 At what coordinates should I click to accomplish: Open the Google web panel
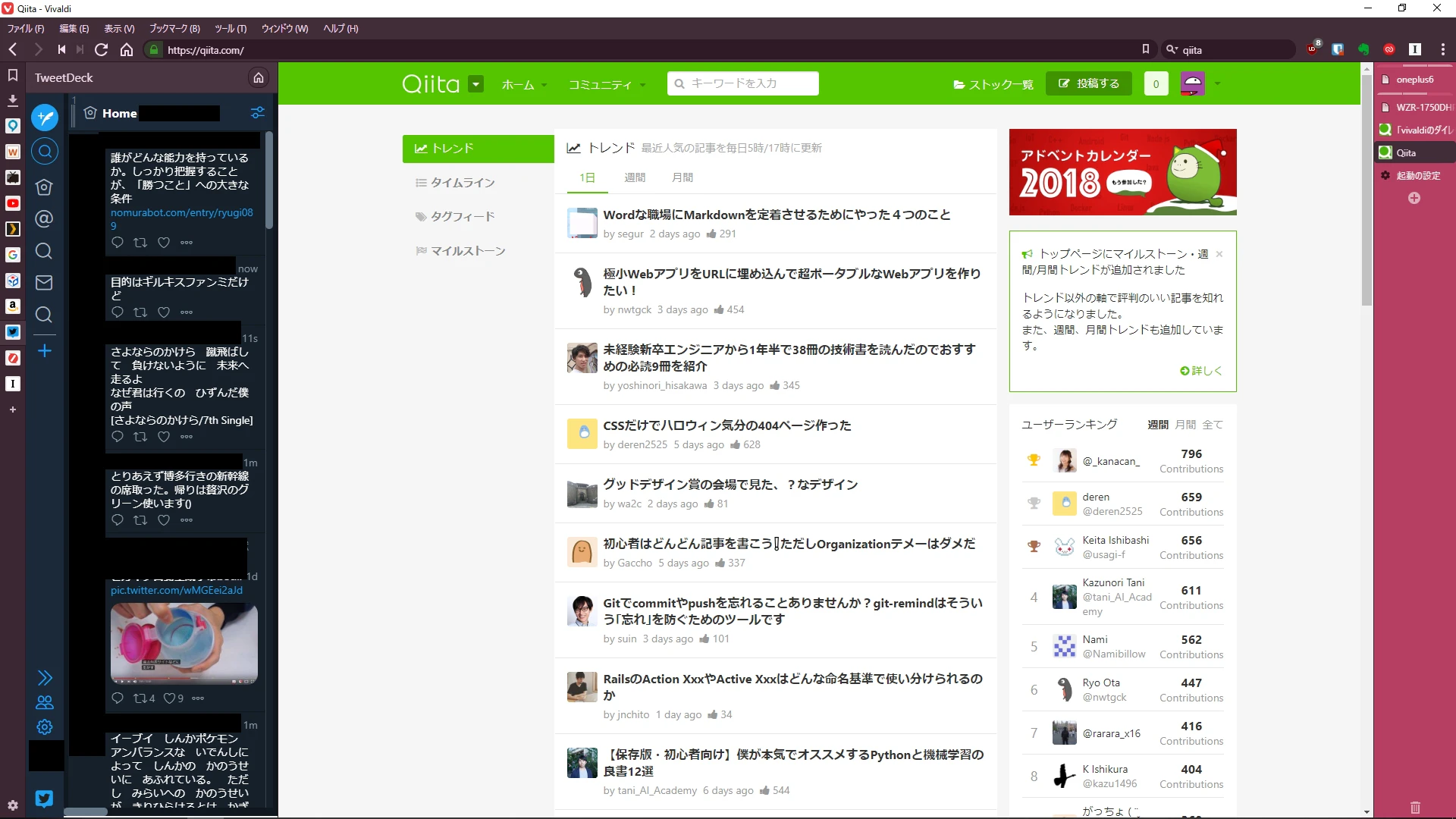[13, 255]
